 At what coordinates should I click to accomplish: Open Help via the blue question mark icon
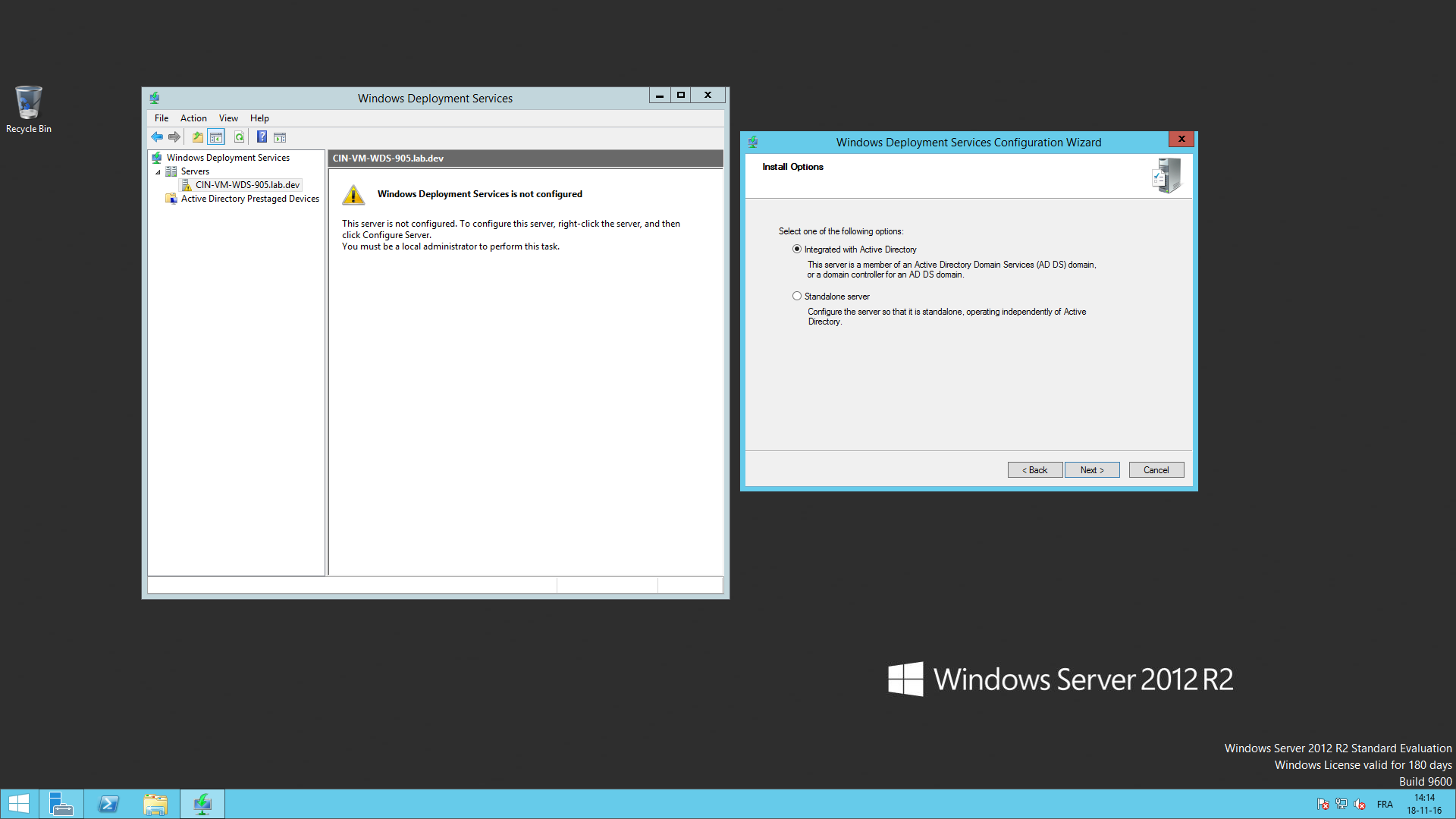point(262,137)
